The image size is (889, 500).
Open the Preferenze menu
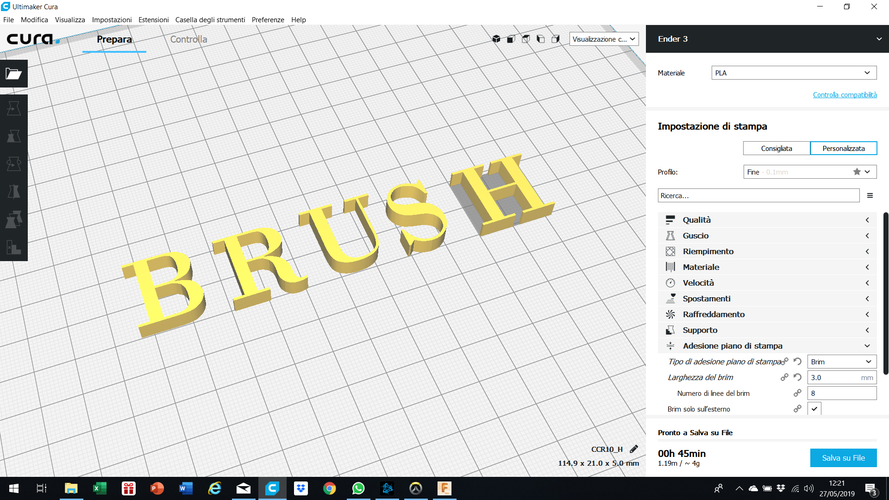click(268, 20)
